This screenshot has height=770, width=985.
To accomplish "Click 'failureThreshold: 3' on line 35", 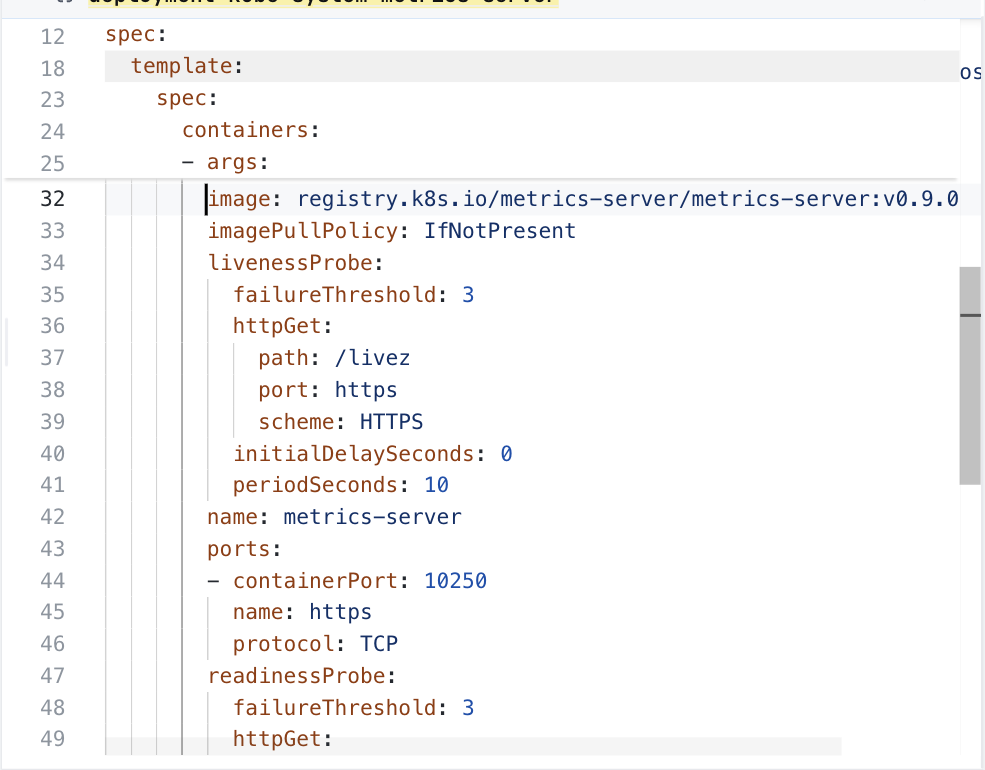I will pyautogui.click(x=354, y=295).
